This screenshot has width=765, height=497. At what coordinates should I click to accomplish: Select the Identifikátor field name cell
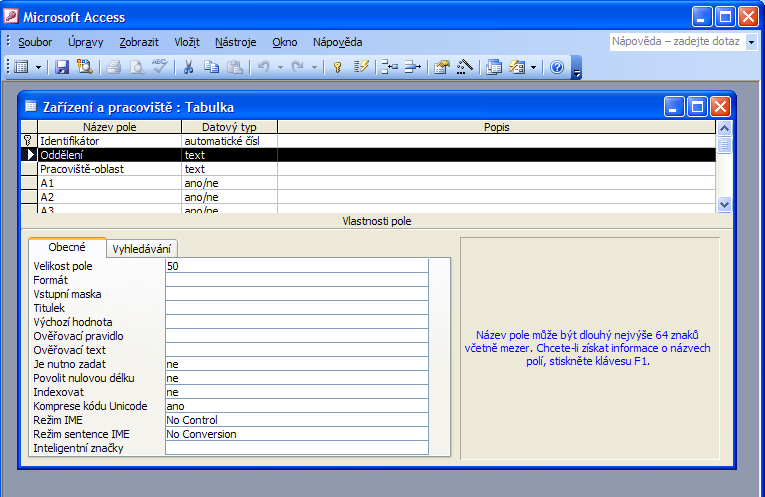point(109,141)
